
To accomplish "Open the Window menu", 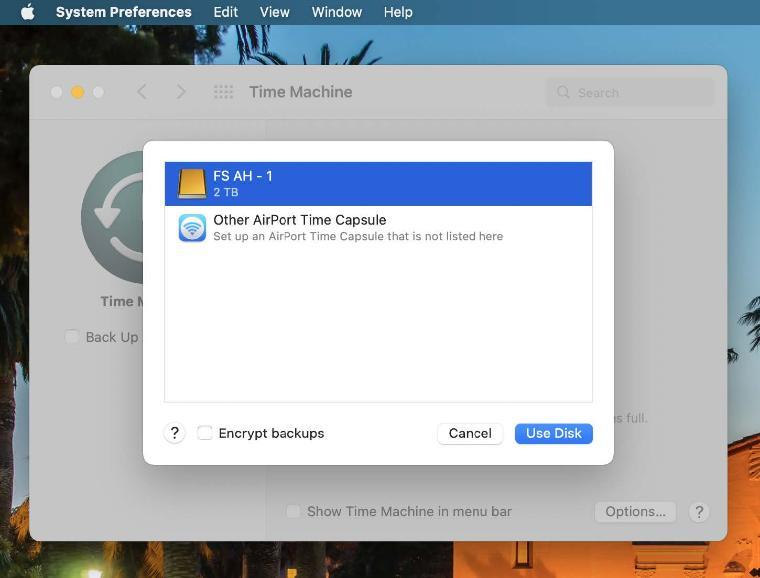I will 336,12.
